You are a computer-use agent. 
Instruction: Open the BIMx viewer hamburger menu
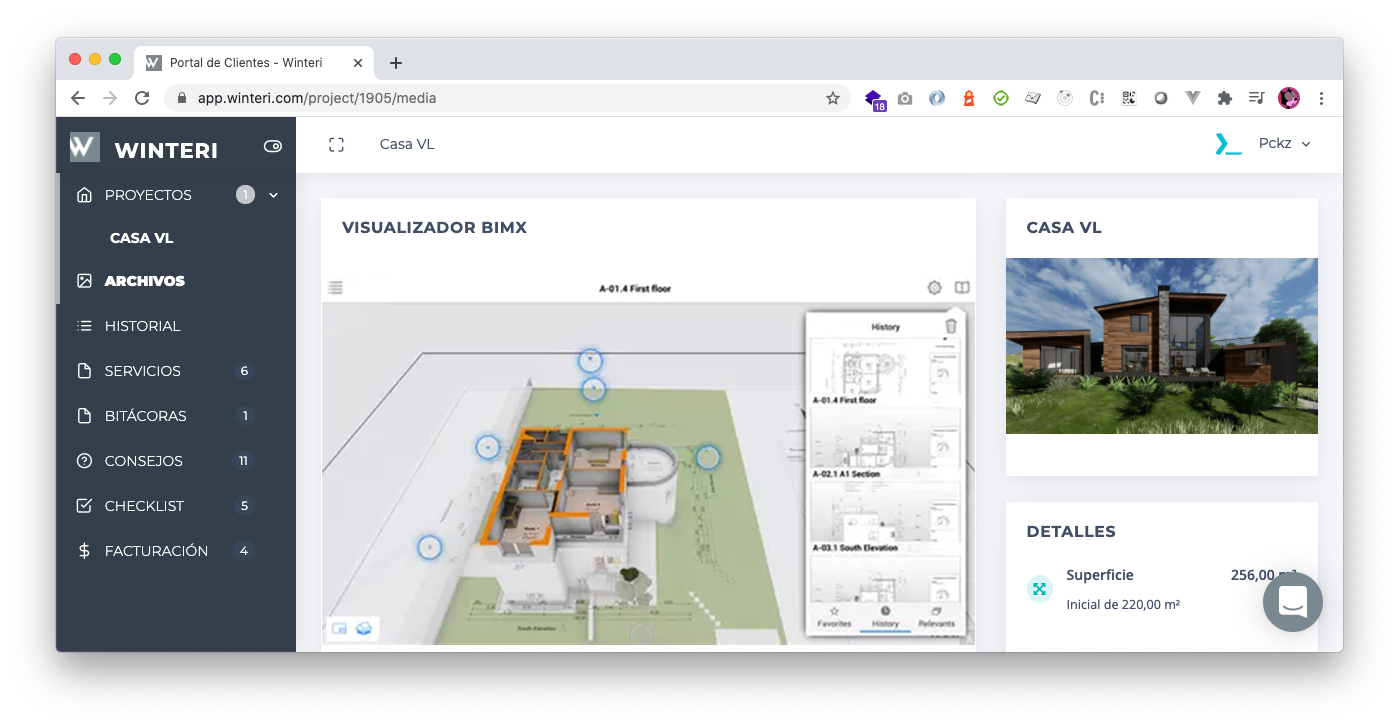click(x=336, y=288)
